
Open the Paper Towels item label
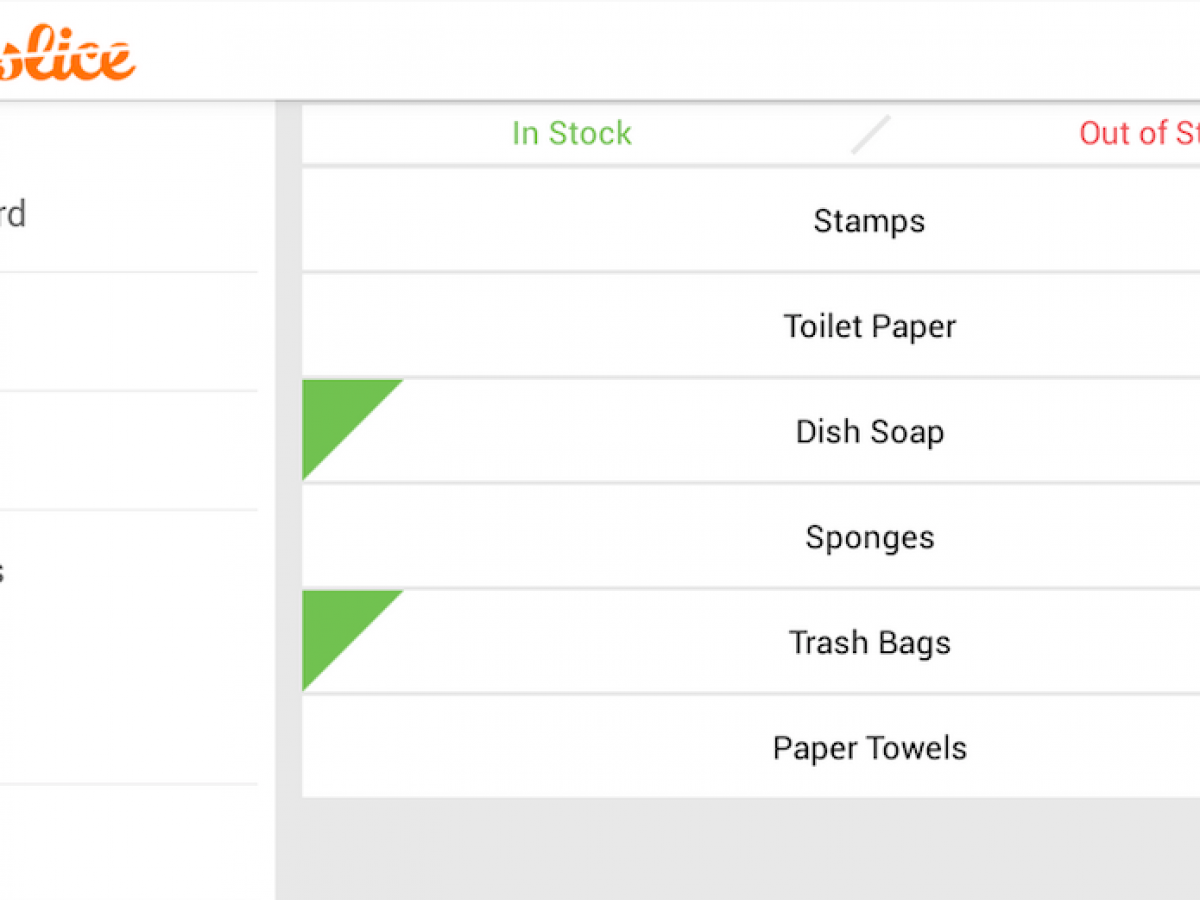869,748
